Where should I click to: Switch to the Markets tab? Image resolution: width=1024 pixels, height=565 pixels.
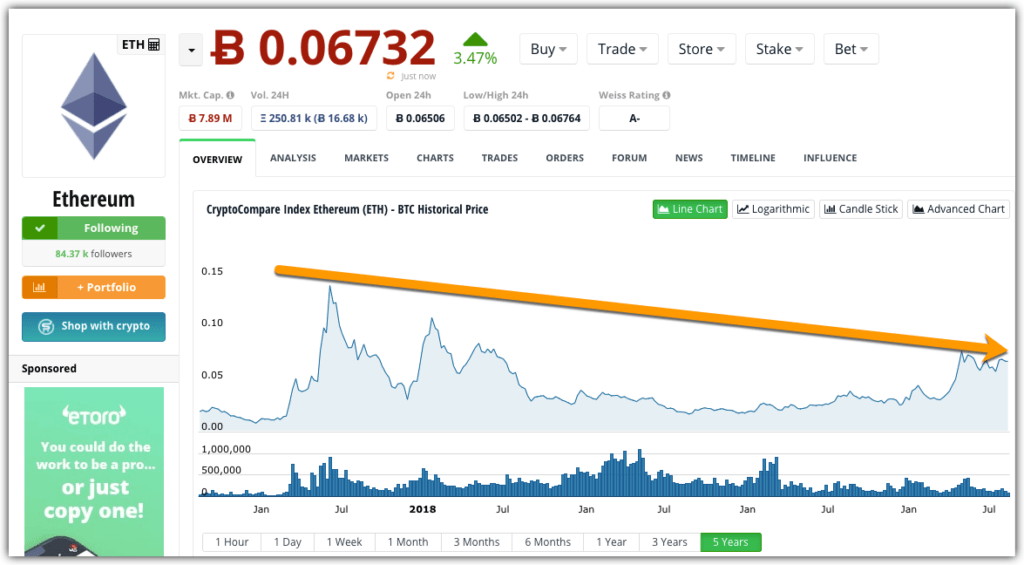click(366, 158)
